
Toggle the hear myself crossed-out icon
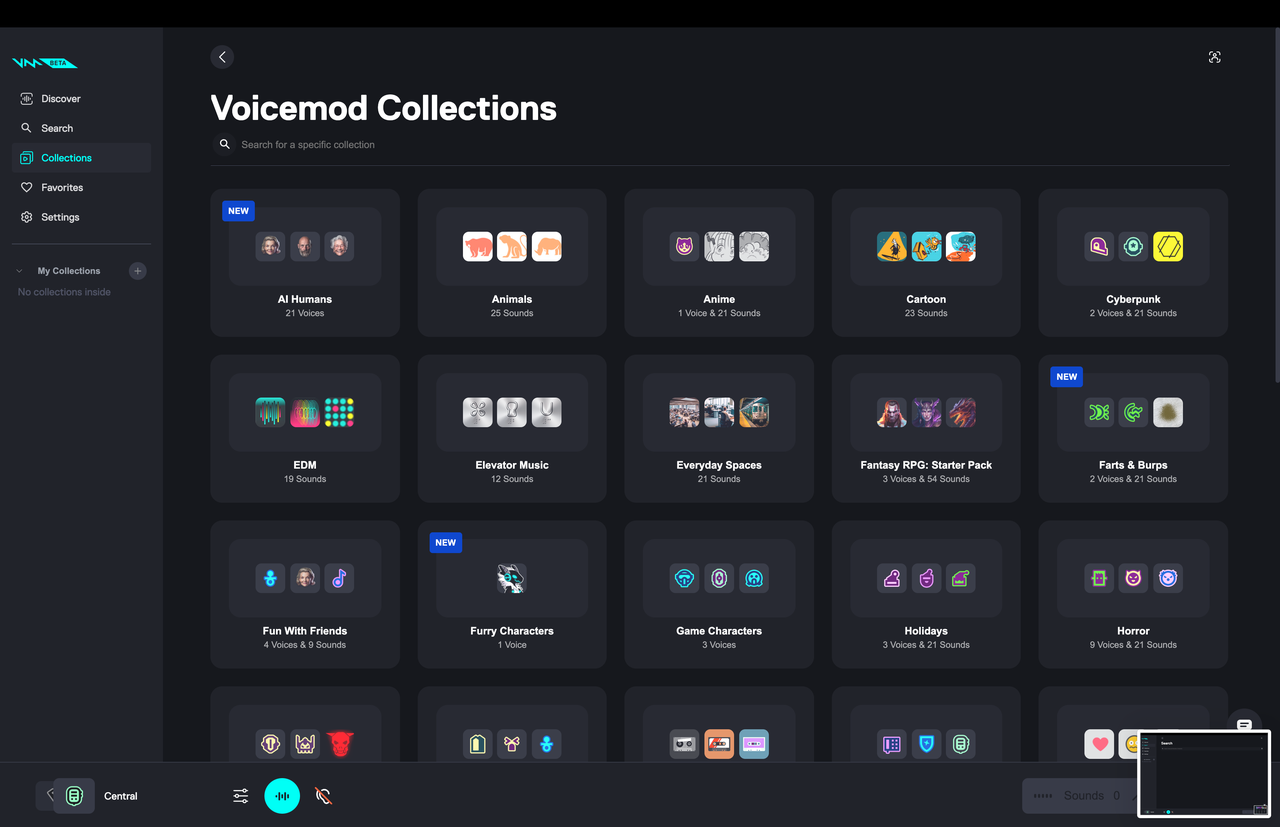323,796
